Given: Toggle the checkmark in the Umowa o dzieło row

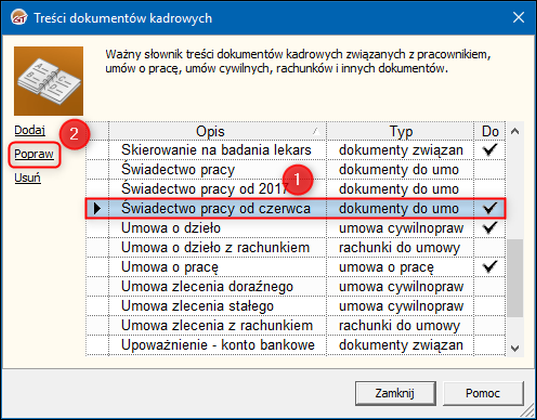Looking at the screenshot, I should [489, 227].
